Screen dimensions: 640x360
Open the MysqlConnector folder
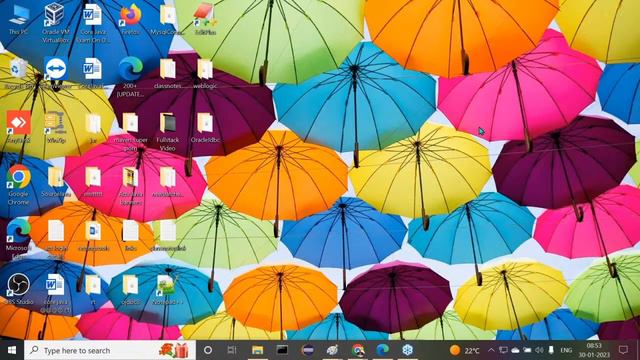pyautogui.click(x=167, y=19)
